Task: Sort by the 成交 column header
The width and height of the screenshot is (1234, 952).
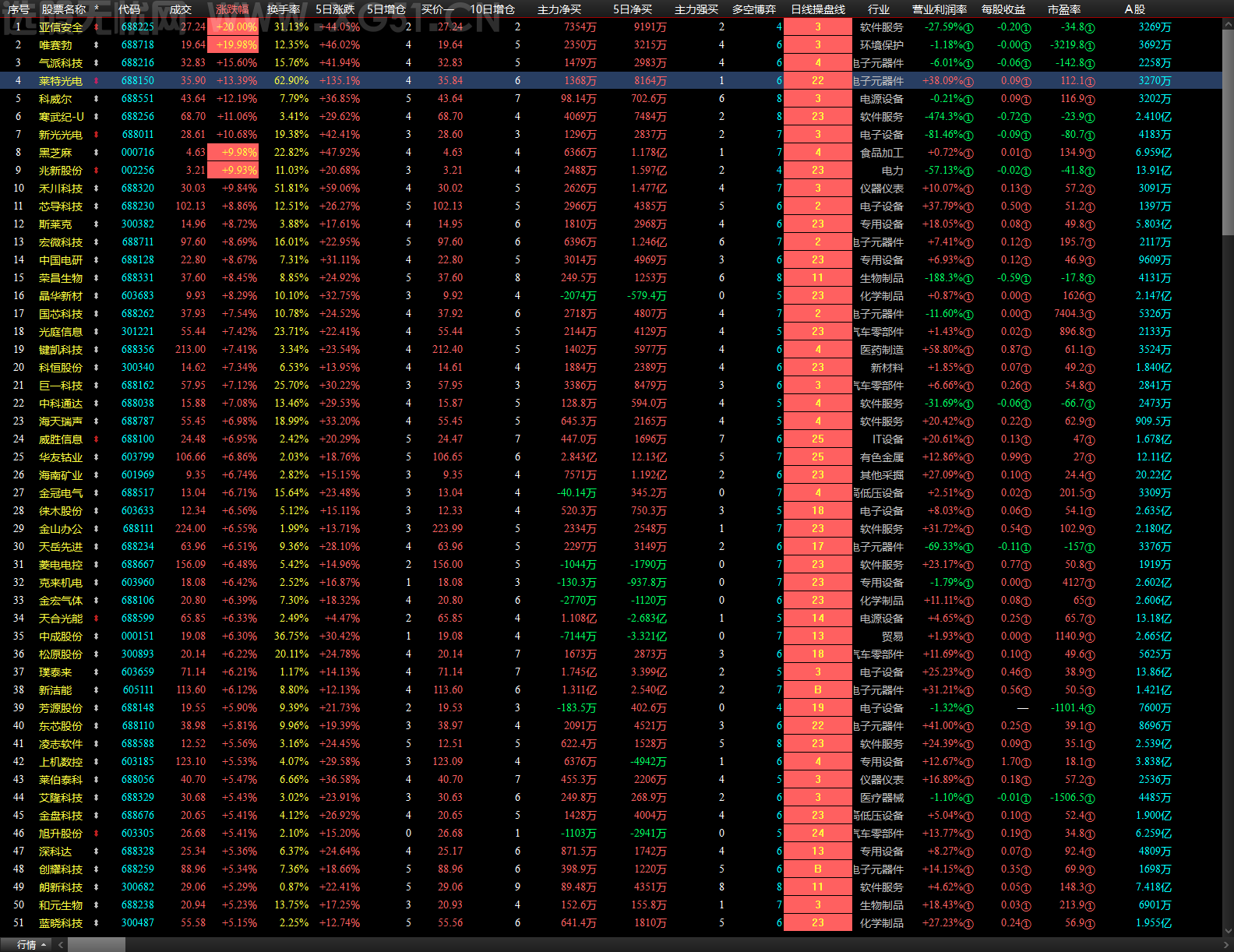Action: (x=181, y=9)
